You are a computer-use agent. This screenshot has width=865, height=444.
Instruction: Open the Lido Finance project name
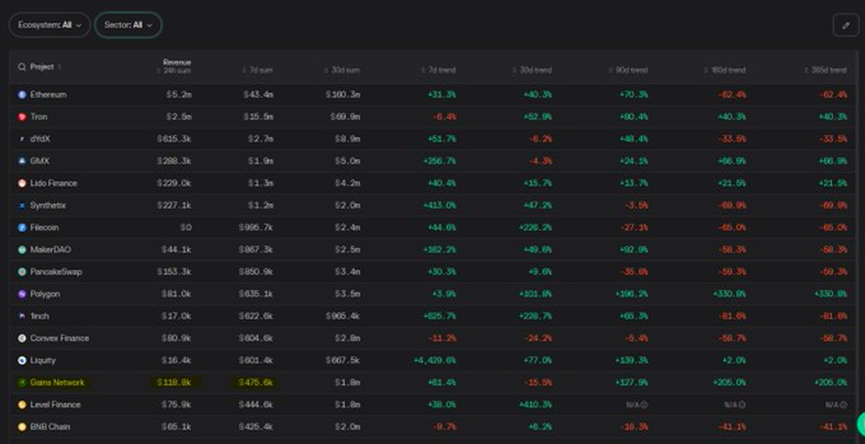click(x=54, y=183)
